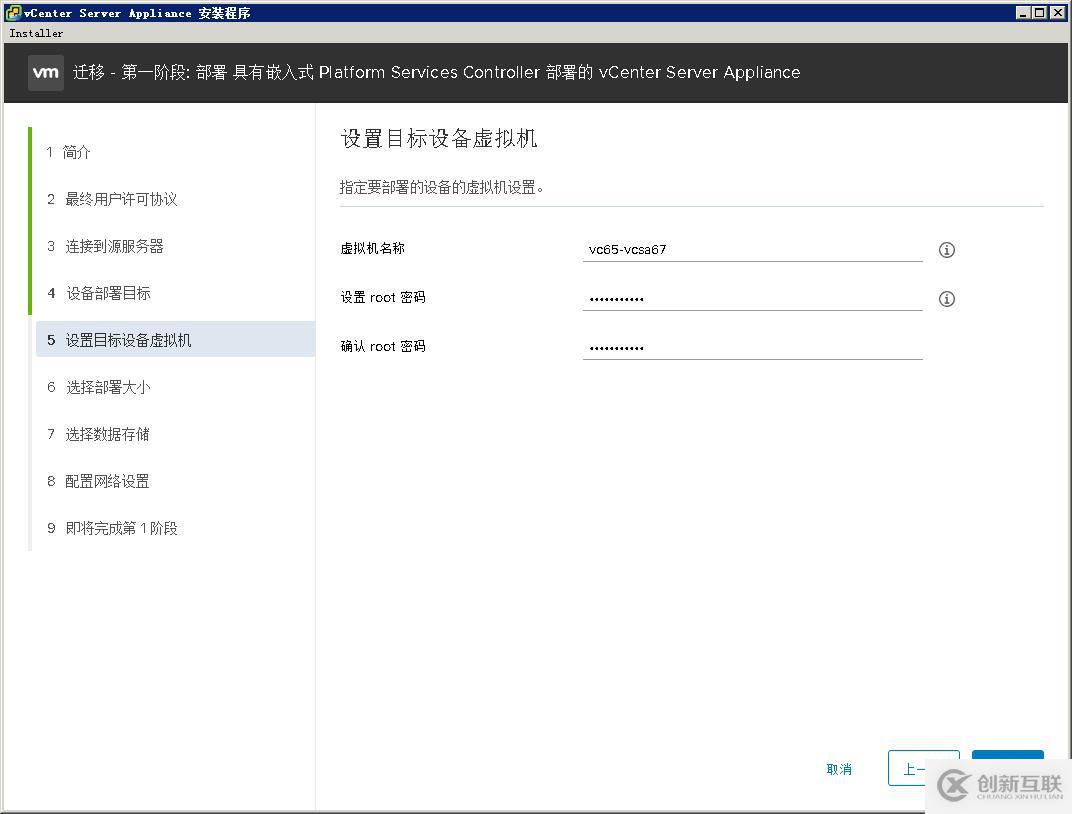Click the info icon next to 虚拟机名称
The image size is (1072, 814).
[x=946, y=250]
